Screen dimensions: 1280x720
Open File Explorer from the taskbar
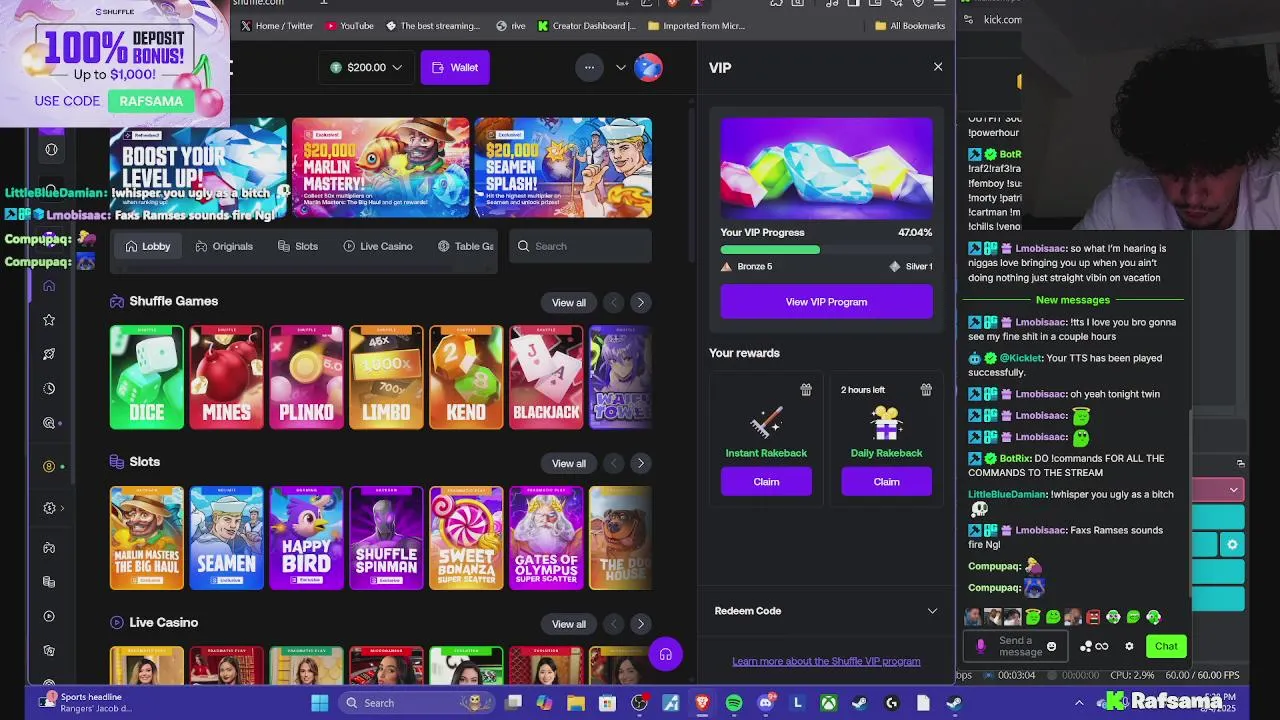coord(576,703)
